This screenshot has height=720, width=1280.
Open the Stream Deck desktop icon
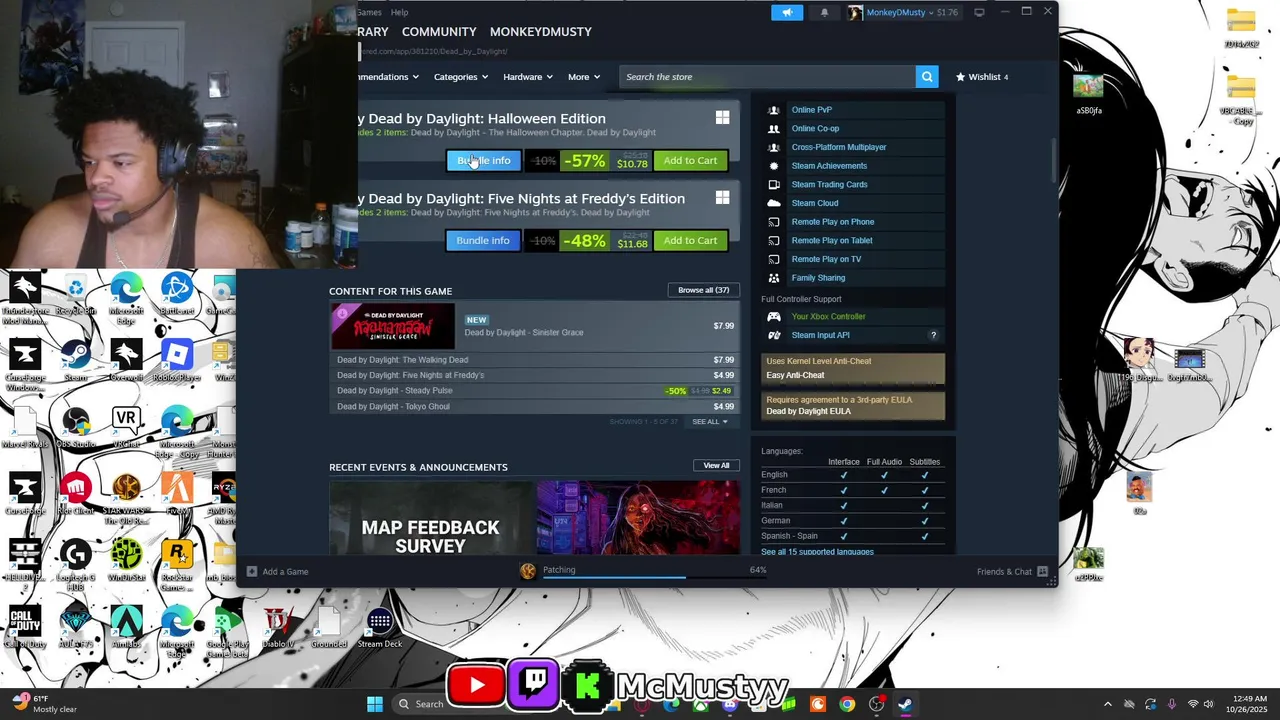tap(380, 628)
